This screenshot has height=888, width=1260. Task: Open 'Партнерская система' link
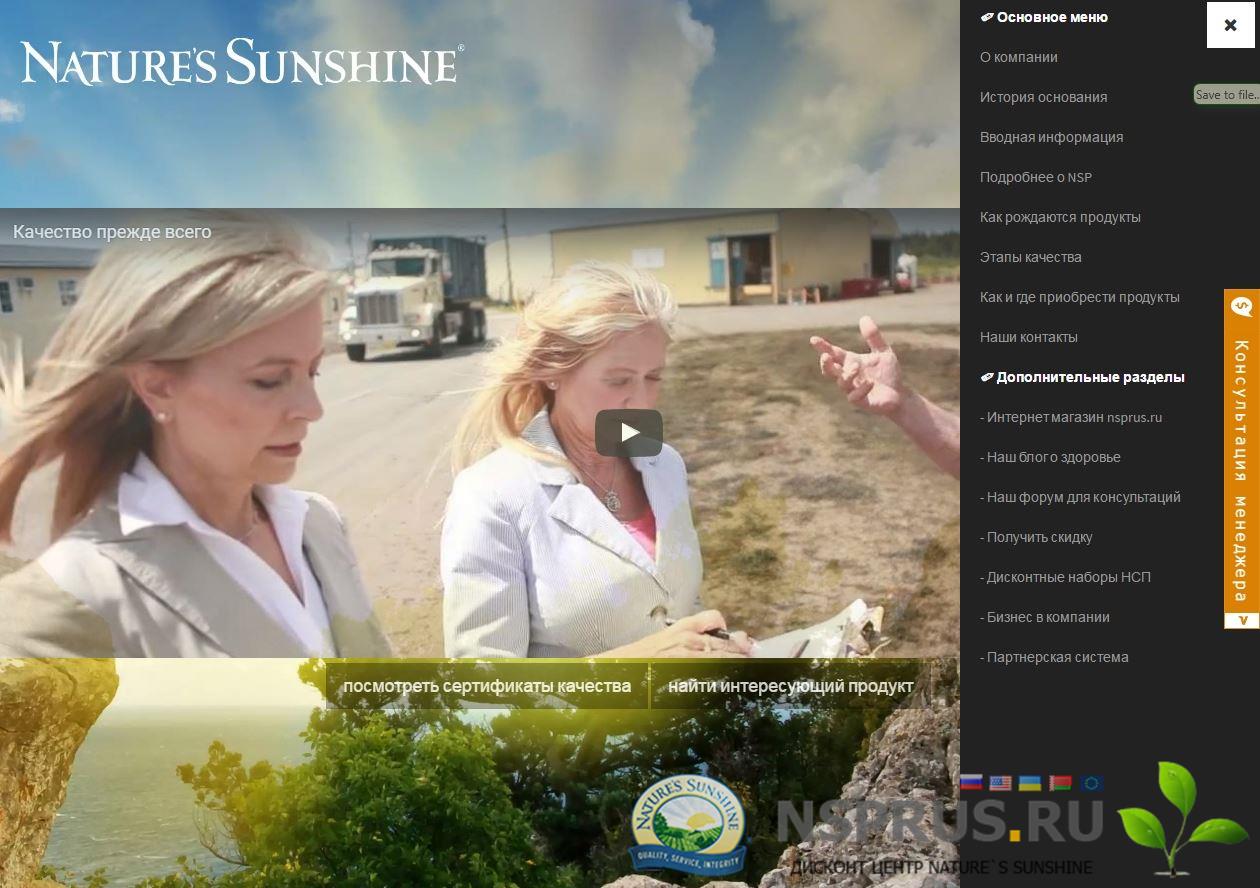pyautogui.click(x=1054, y=657)
